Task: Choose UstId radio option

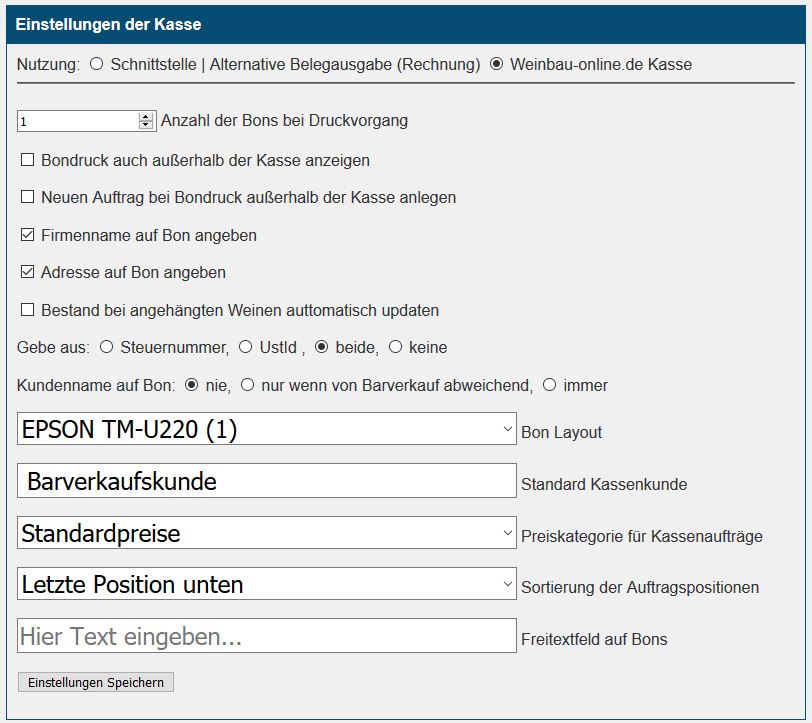Action: pos(245,348)
